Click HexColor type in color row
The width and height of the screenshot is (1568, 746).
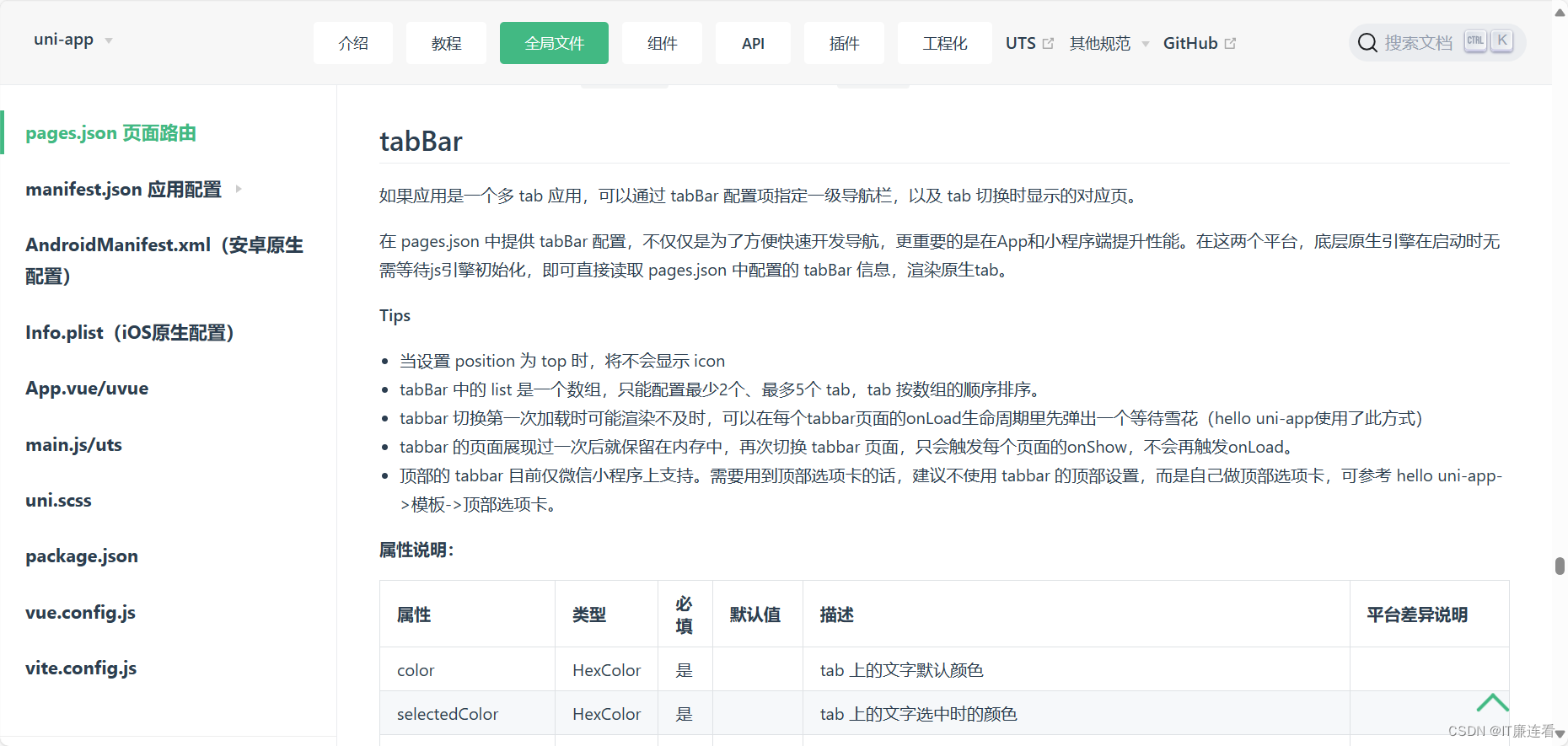tap(607, 670)
